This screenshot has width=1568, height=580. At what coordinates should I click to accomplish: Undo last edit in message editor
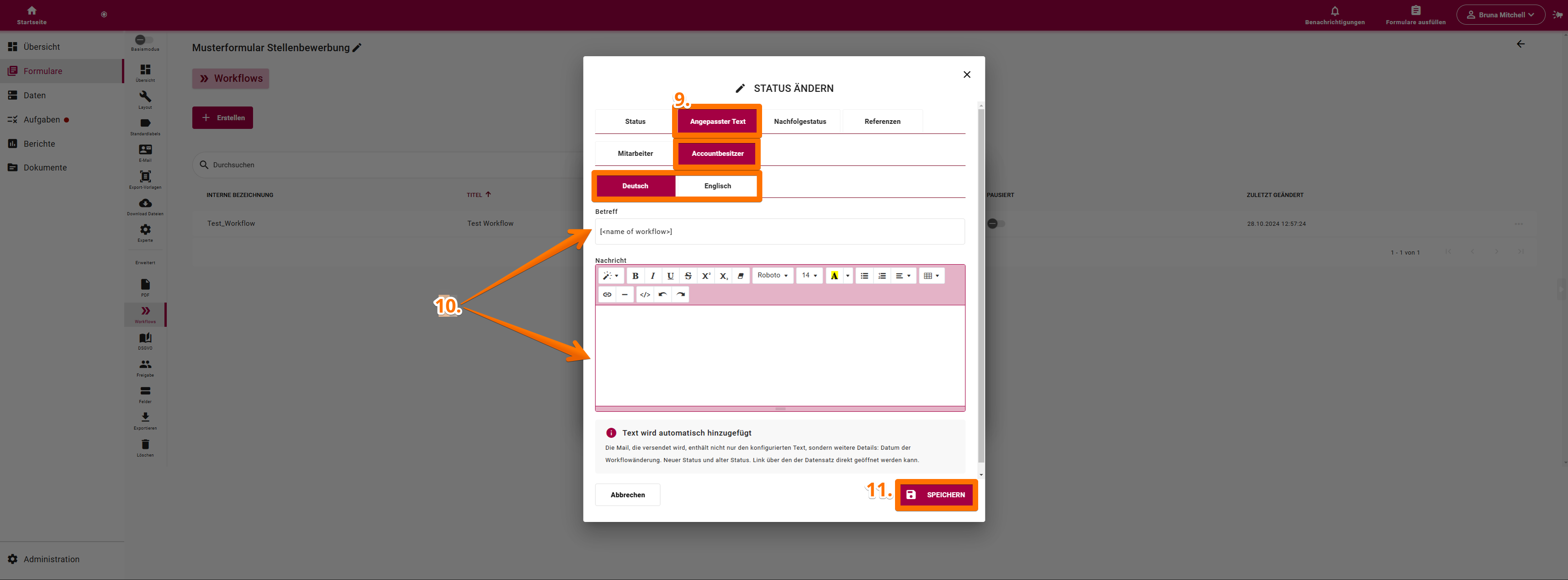coord(662,295)
